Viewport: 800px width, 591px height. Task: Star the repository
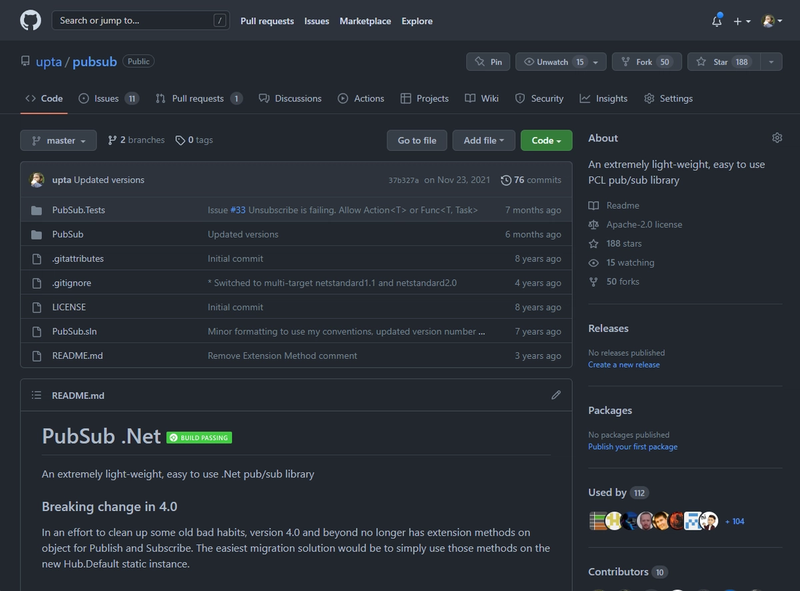coord(724,62)
